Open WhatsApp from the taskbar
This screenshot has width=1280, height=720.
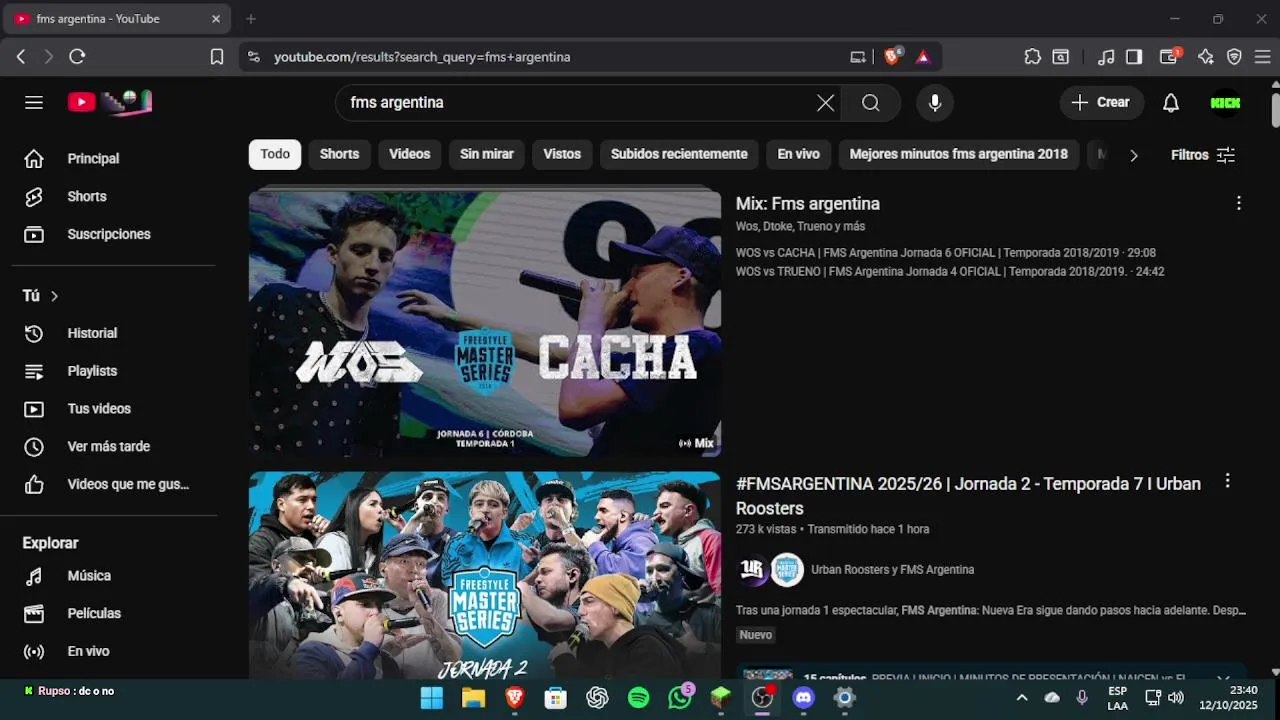pos(681,697)
